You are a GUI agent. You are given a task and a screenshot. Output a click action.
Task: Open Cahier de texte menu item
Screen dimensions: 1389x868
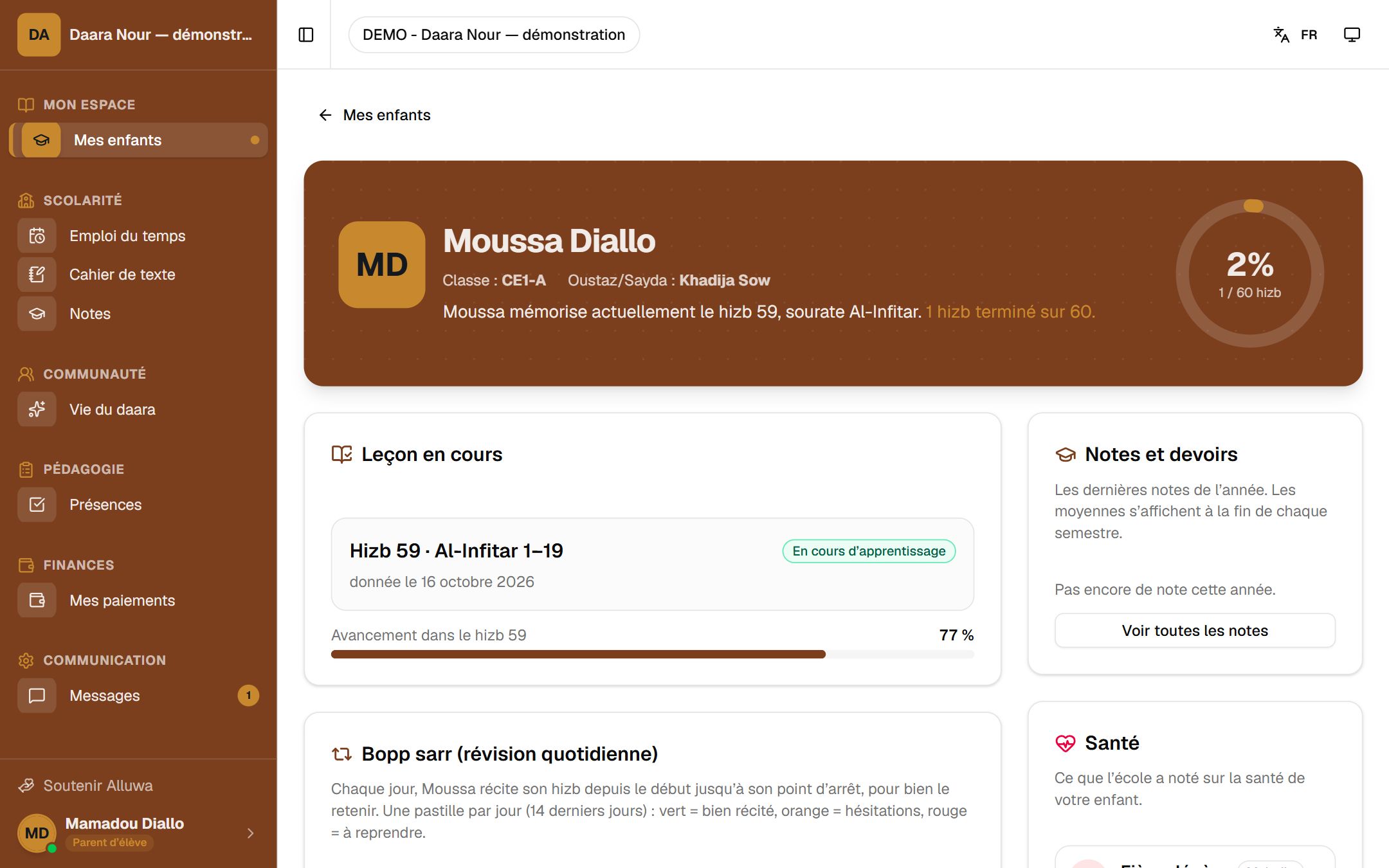(138, 275)
